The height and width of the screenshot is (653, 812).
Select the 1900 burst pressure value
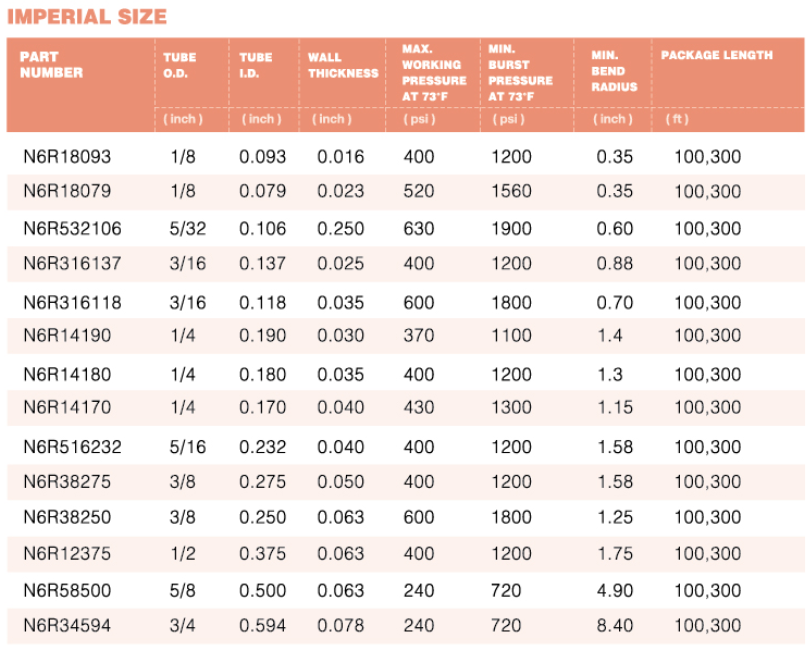coord(511,229)
